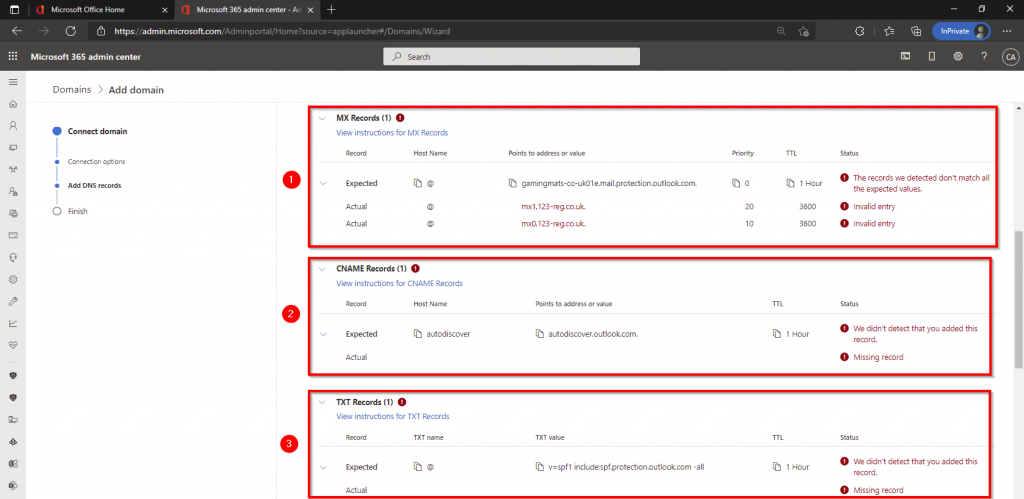
Task: Go to Home in the left navigation
Action: 12,104
